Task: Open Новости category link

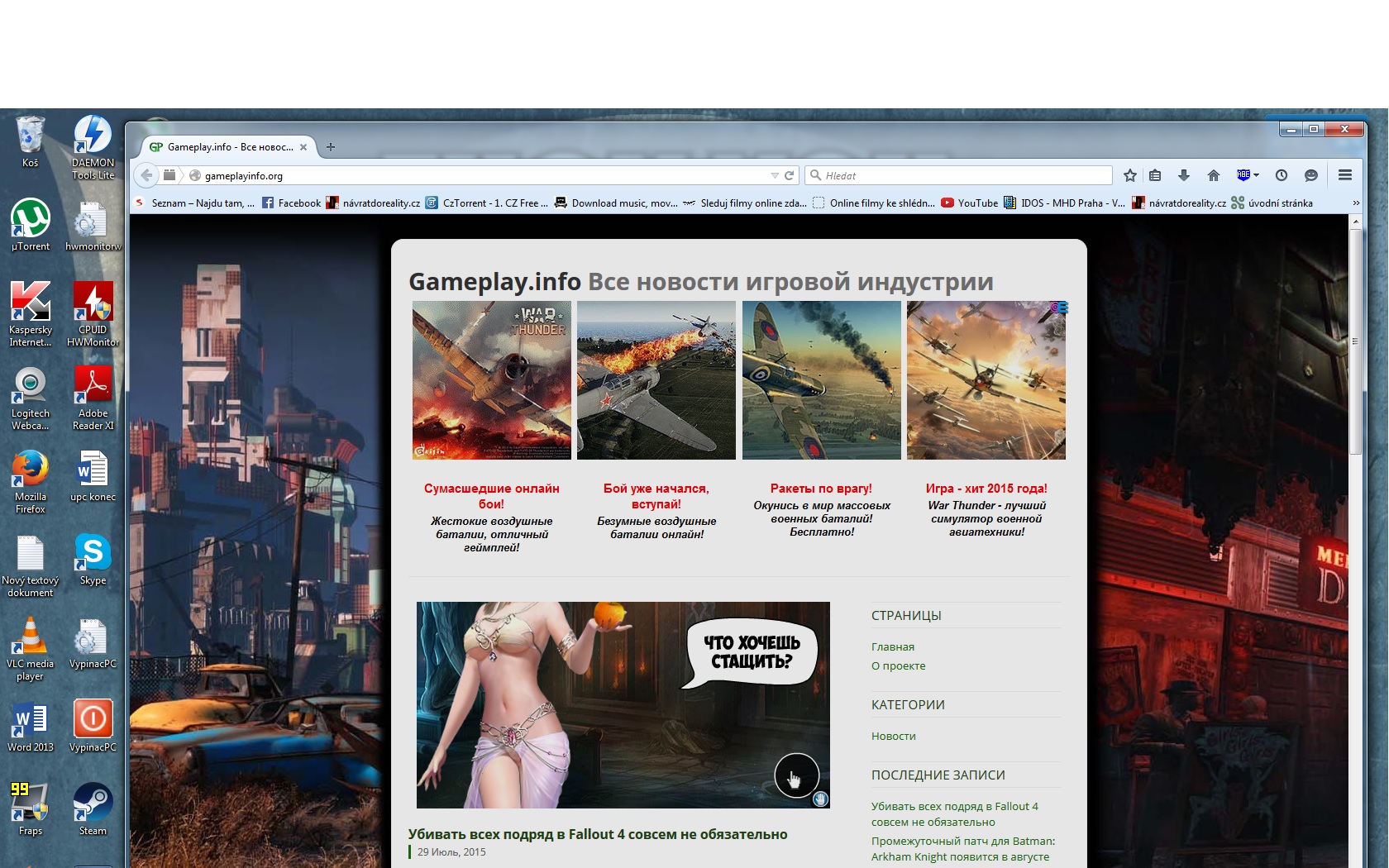Action: click(894, 736)
